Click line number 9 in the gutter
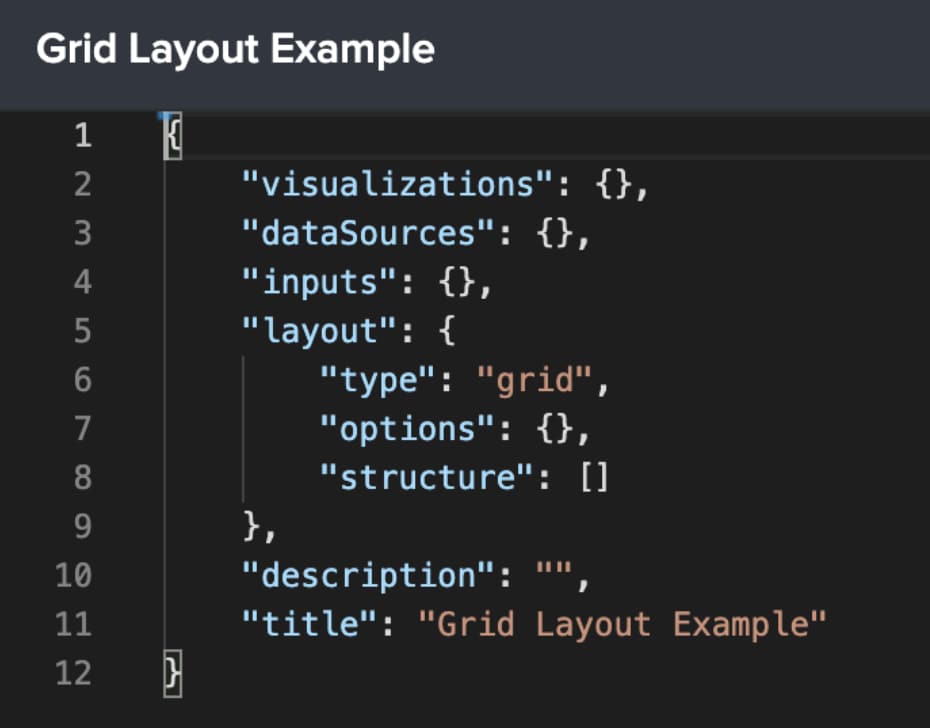 tap(83, 526)
